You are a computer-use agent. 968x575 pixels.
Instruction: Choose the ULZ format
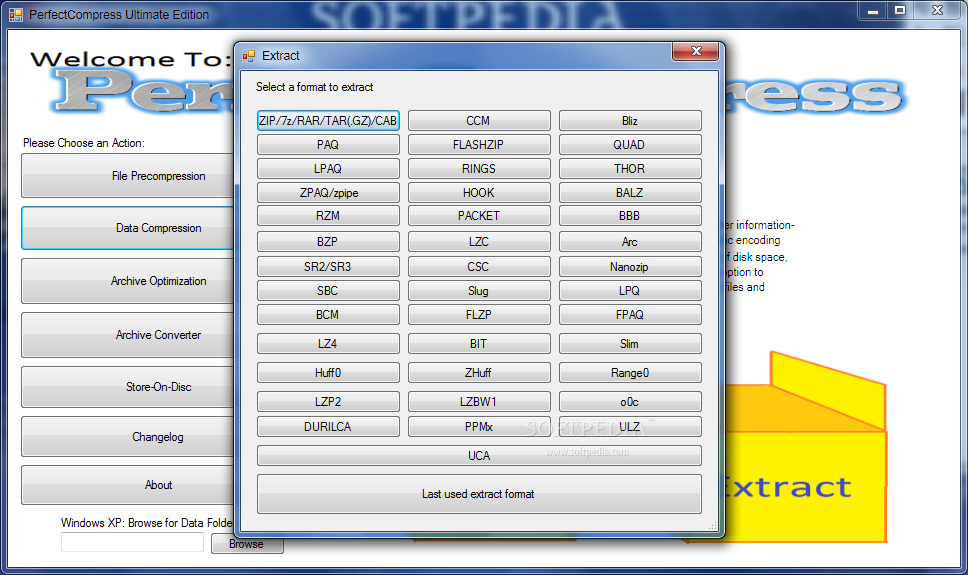[630, 427]
